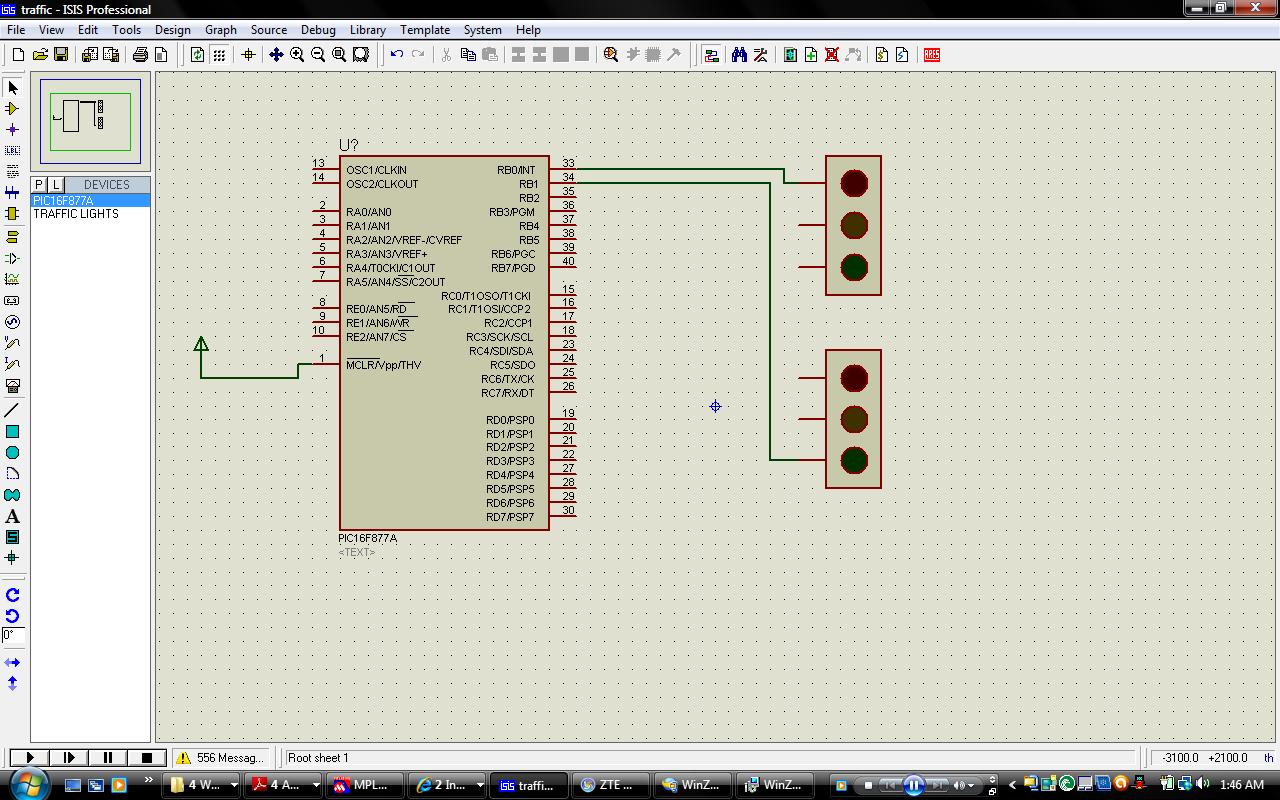
Task: Flip horizontally with X-mirror icon
Action: pyautogui.click(x=13, y=662)
